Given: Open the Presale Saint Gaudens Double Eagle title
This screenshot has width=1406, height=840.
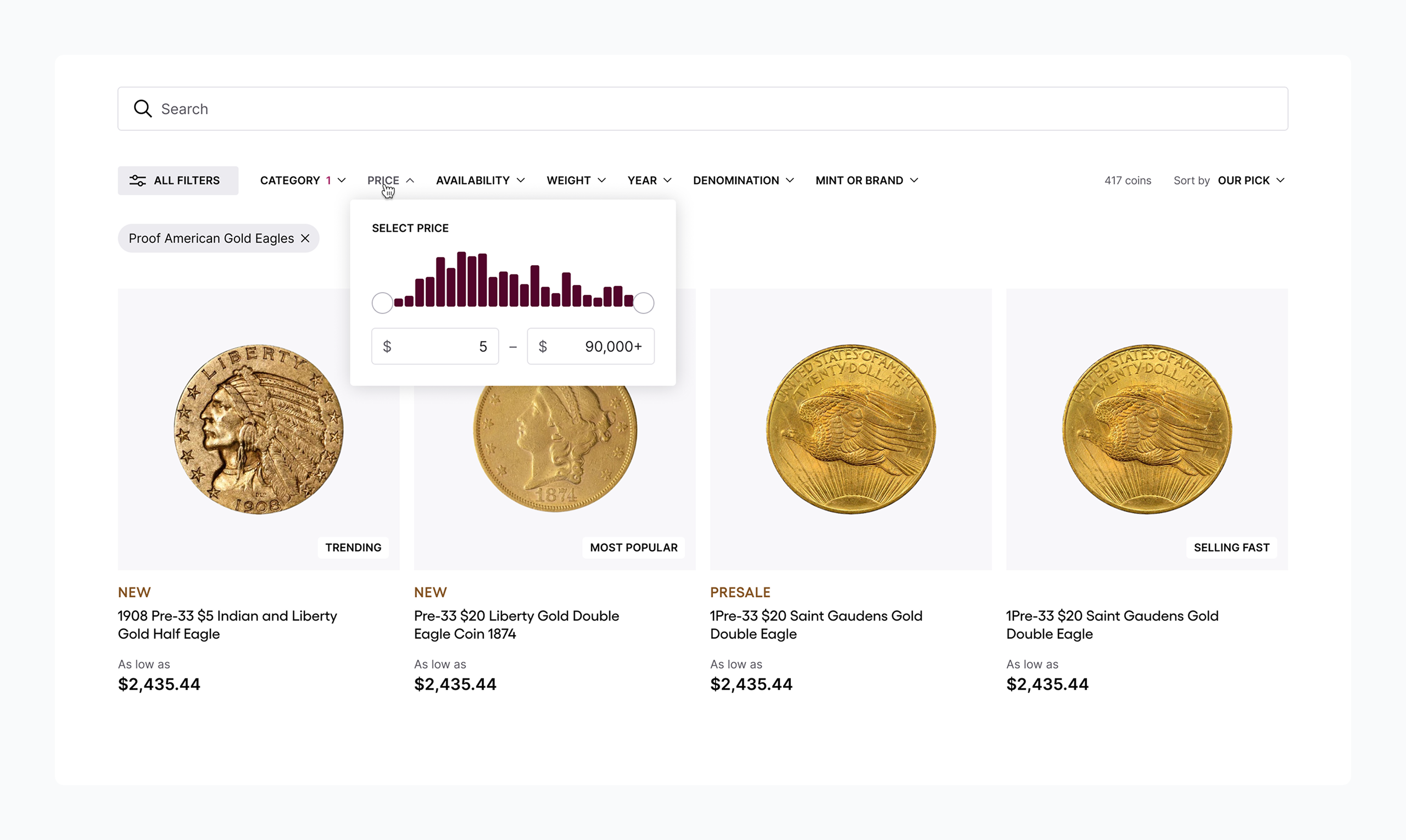Looking at the screenshot, I should (x=816, y=624).
